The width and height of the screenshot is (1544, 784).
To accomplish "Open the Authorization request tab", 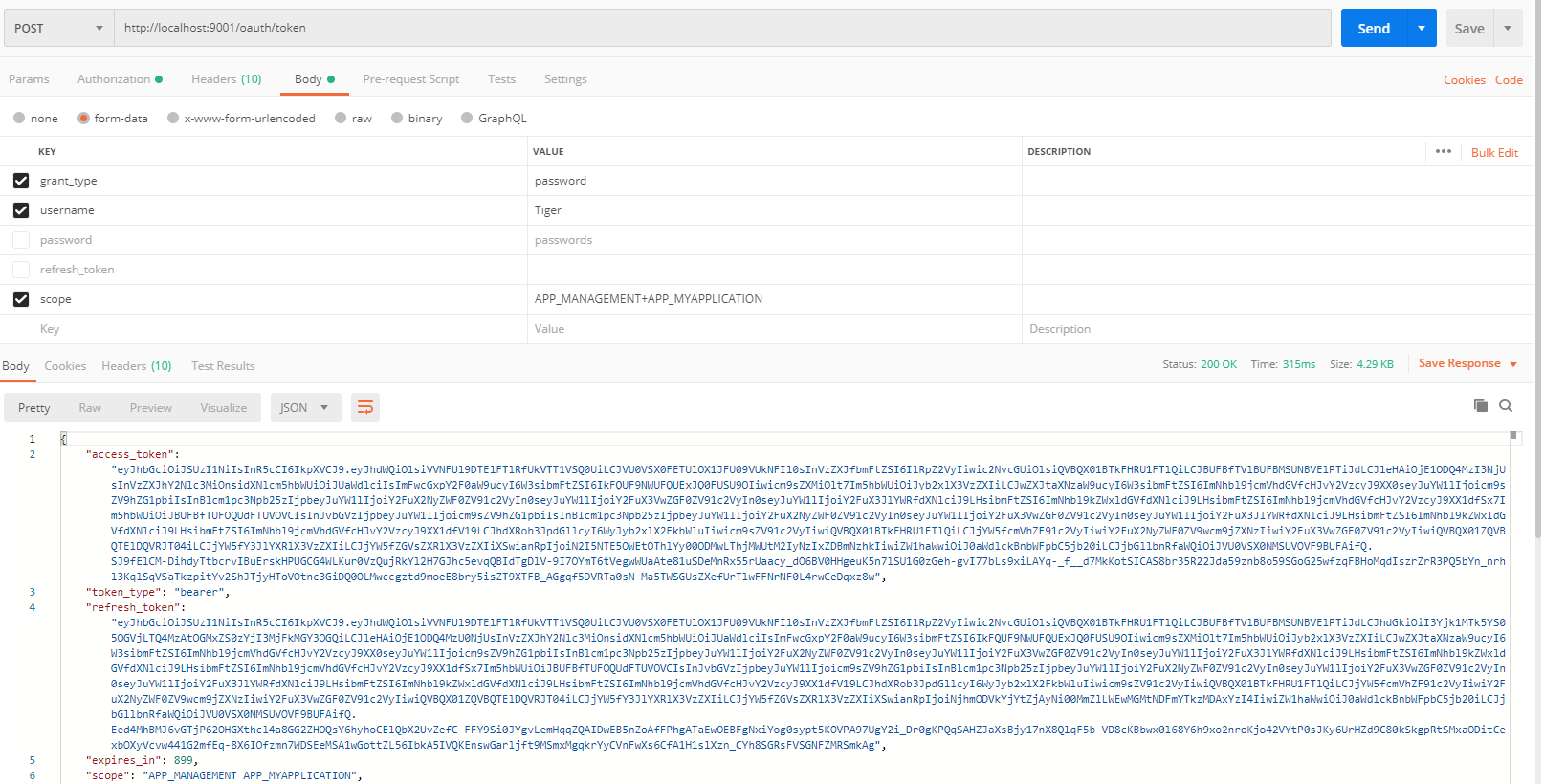I will click(x=120, y=79).
